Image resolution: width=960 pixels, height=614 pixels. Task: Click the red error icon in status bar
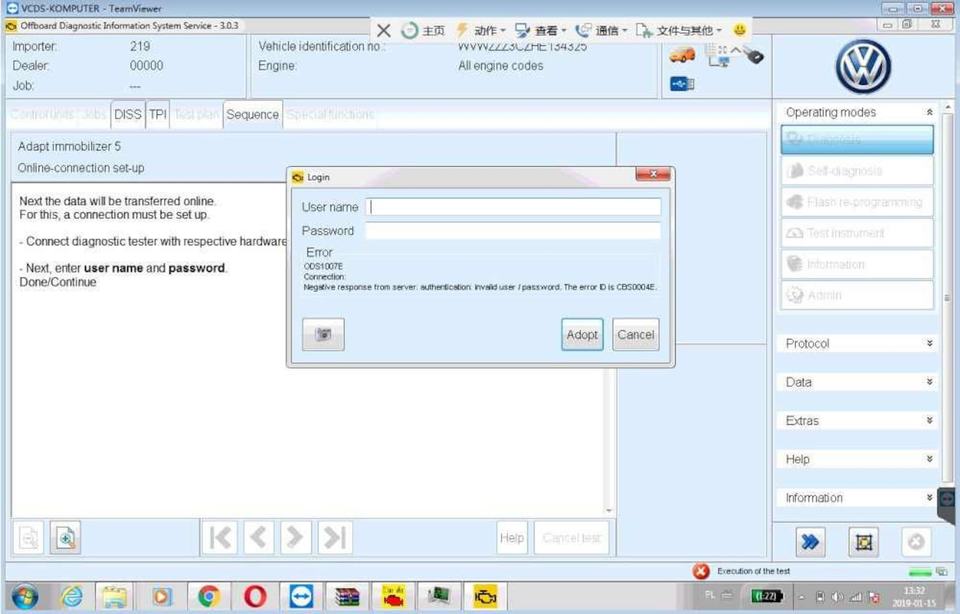(701, 571)
